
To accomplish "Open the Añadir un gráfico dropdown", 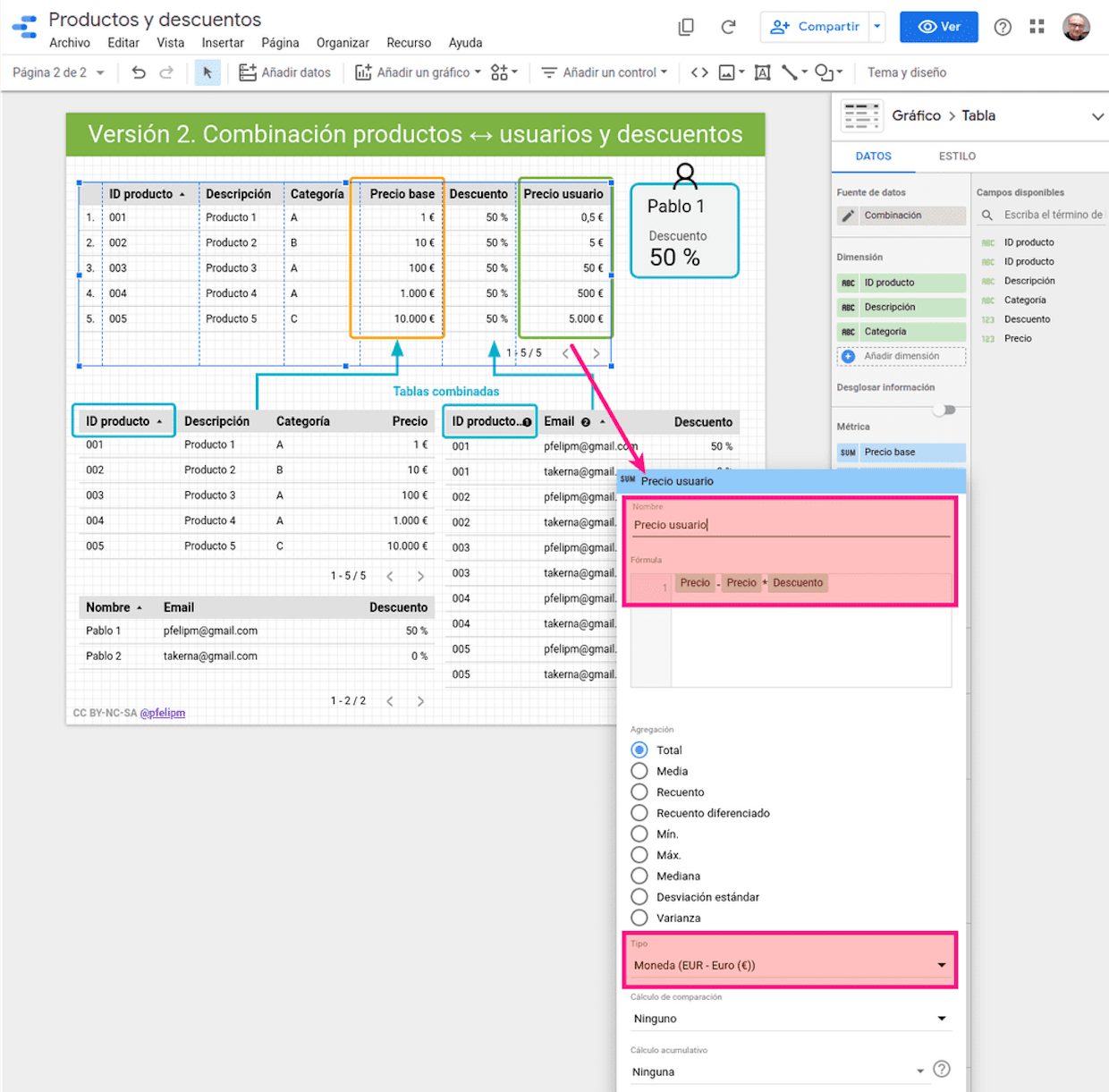I will point(418,72).
